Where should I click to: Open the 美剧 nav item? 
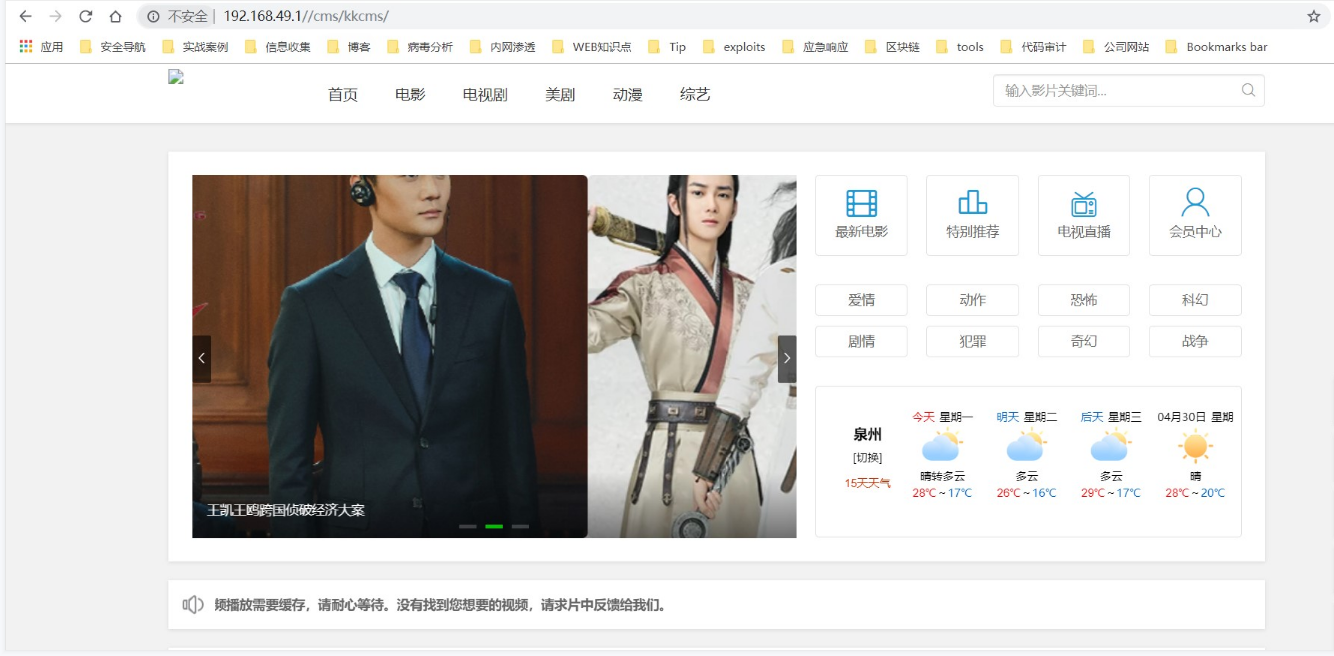tap(560, 95)
